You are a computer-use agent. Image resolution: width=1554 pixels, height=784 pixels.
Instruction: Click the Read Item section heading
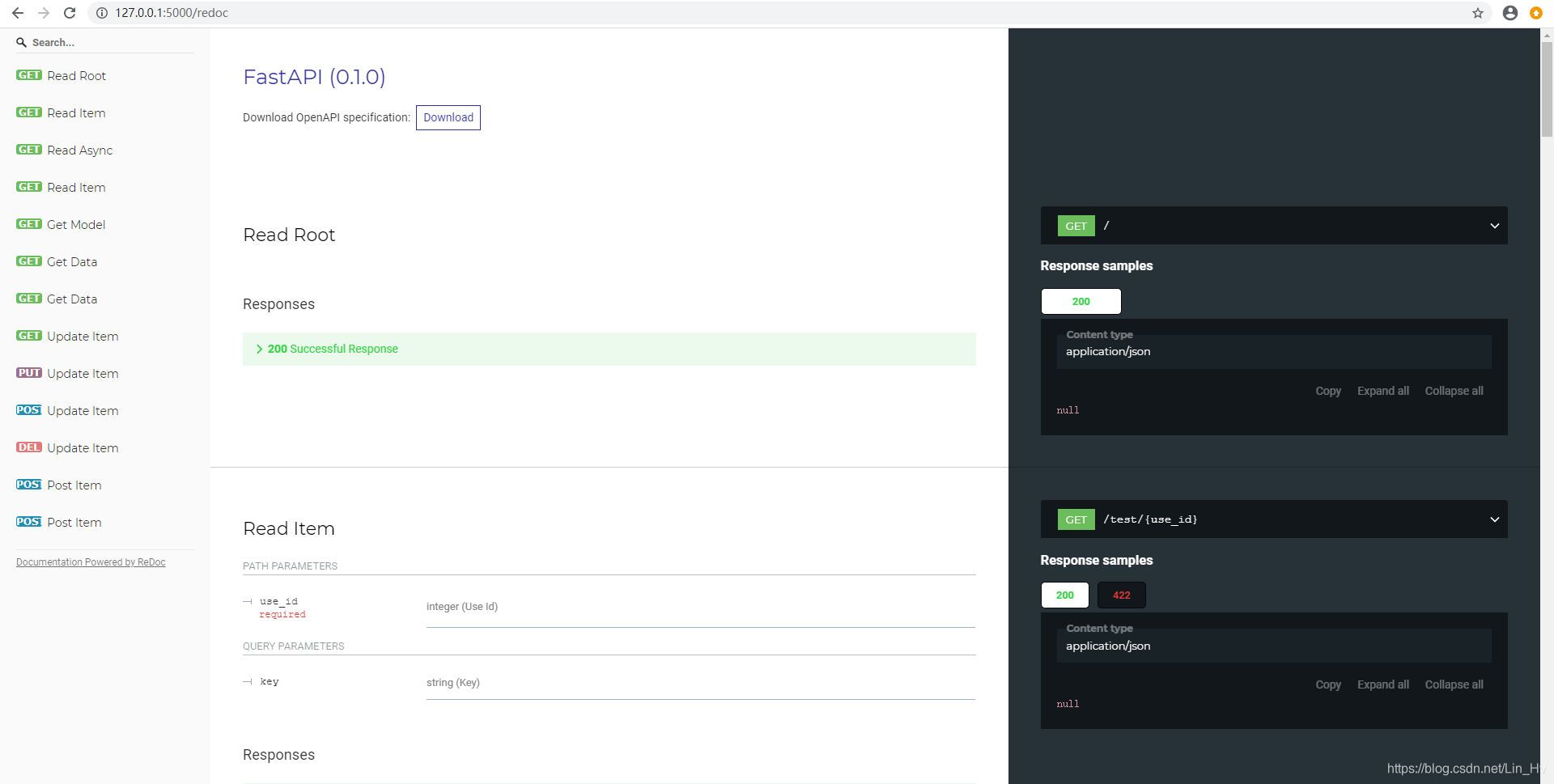click(289, 528)
